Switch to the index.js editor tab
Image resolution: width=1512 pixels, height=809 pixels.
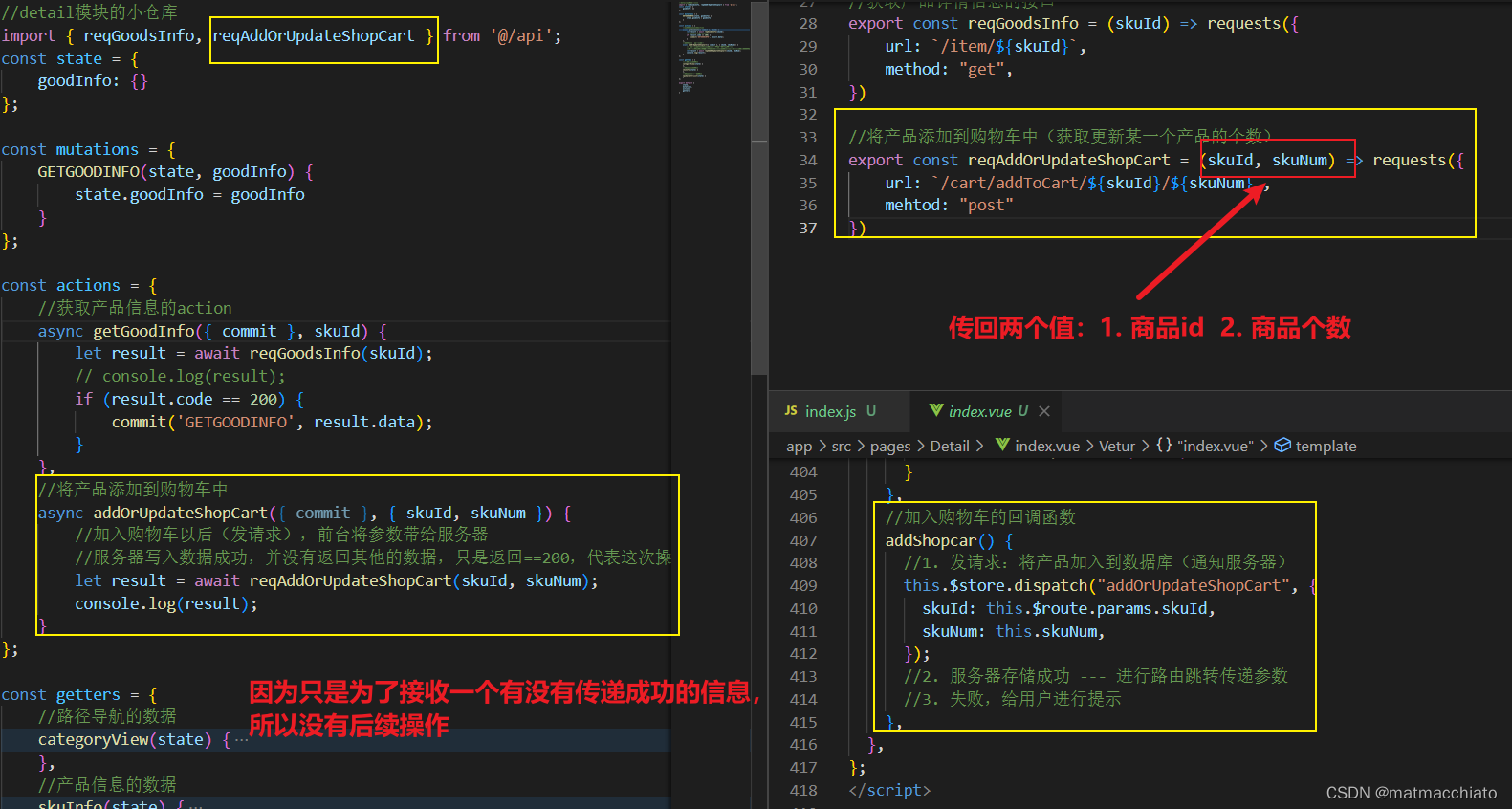pos(830,411)
